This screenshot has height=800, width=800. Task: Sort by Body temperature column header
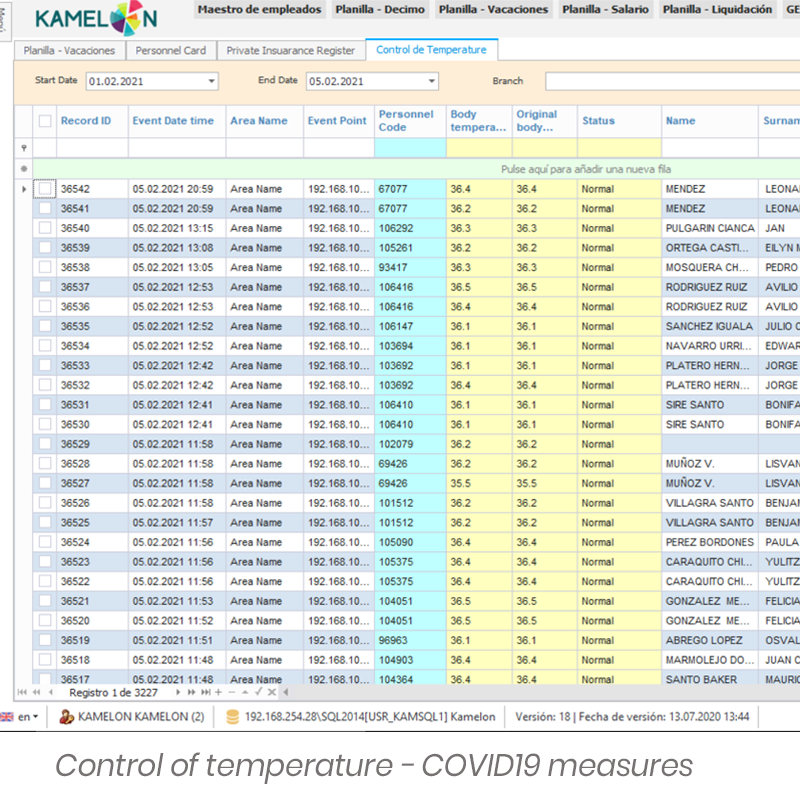click(479, 121)
